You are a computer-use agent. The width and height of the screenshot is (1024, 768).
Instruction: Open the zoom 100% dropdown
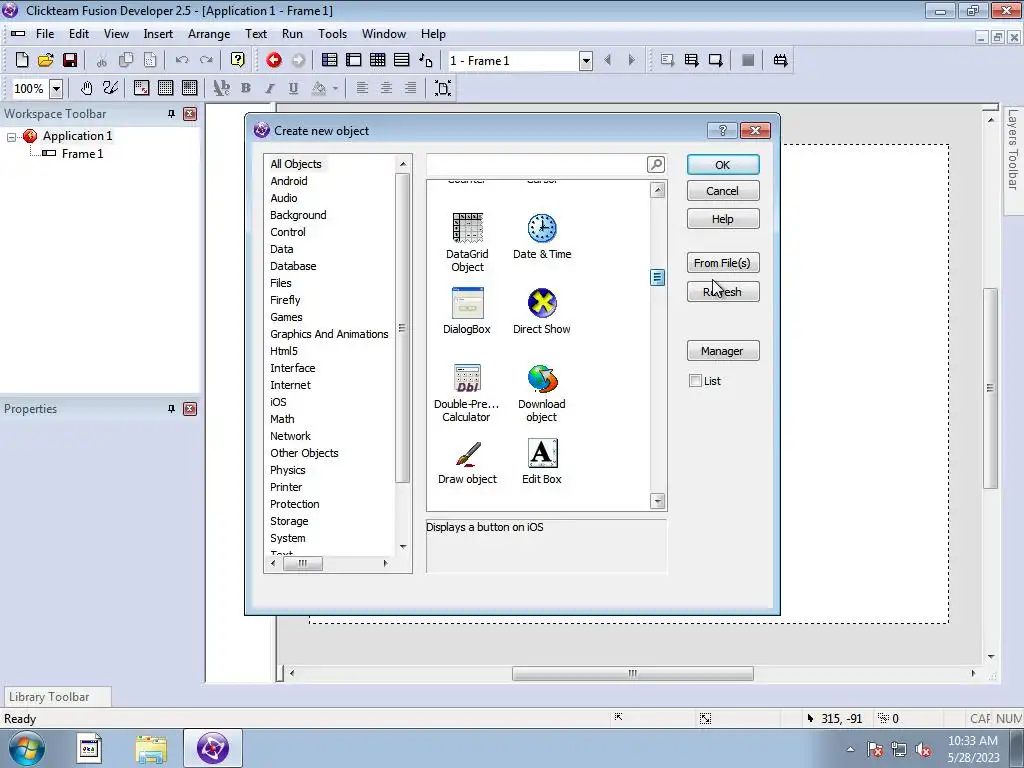tap(56, 88)
